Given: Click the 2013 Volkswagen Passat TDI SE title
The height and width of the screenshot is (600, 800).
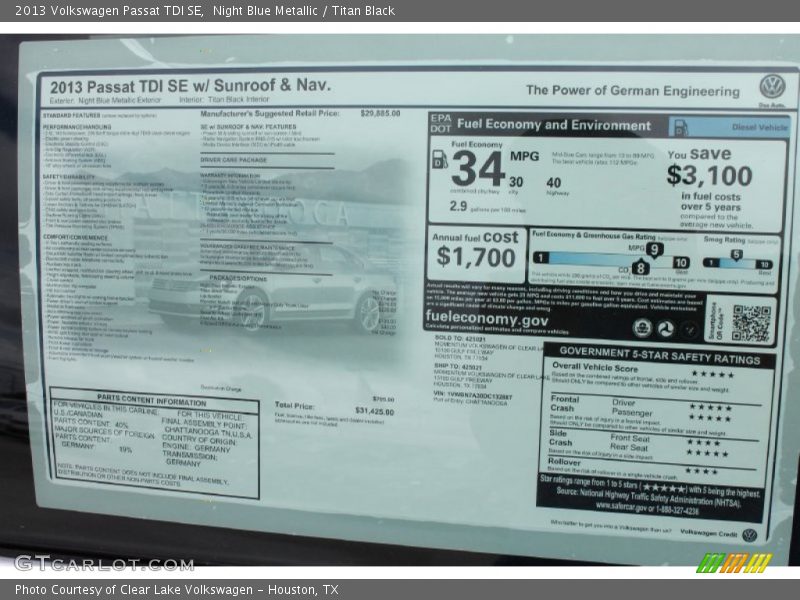Looking at the screenshot, I should pyautogui.click(x=109, y=11).
